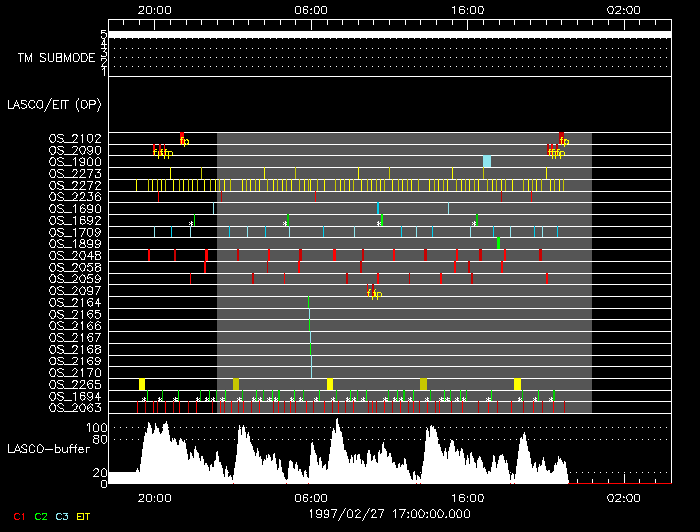
Task: Click the red C1 legend label
Action: click(x=16, y=516)
